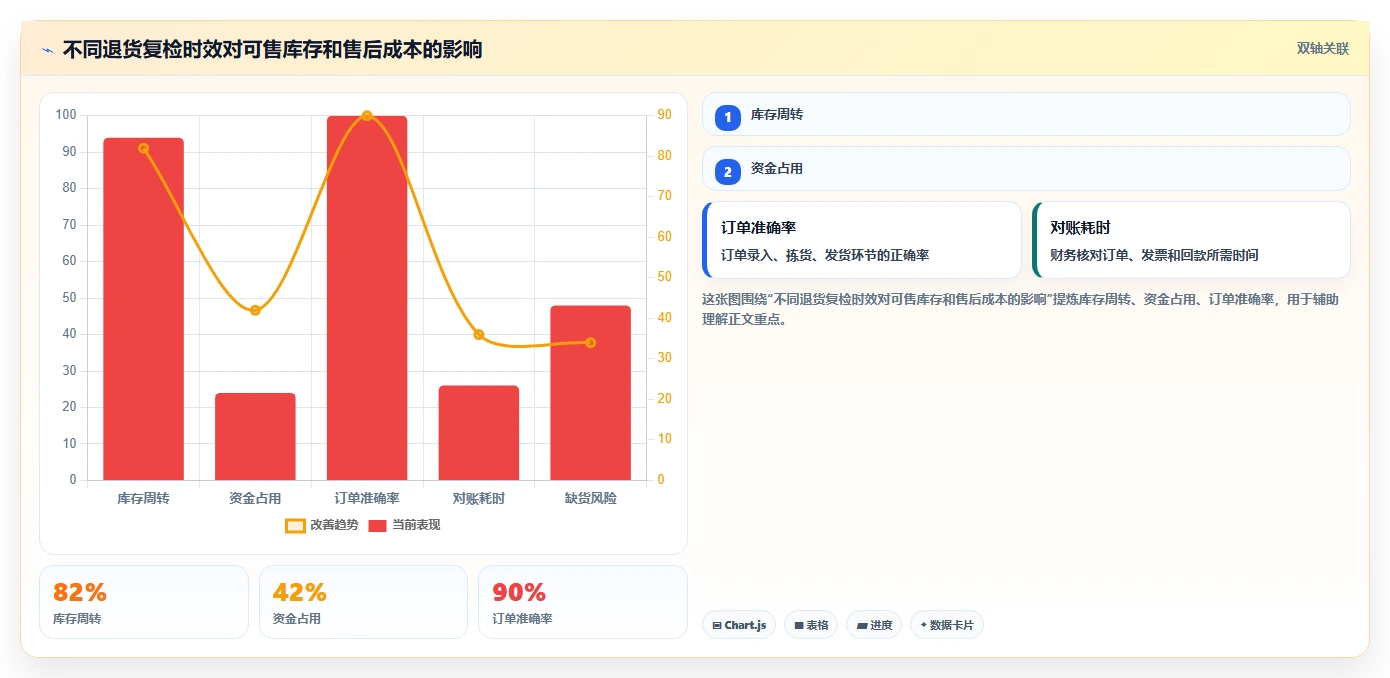
Task: Click the 对账耗时 x-axis label
Action: pyautogui.click(x=479, y=498)
